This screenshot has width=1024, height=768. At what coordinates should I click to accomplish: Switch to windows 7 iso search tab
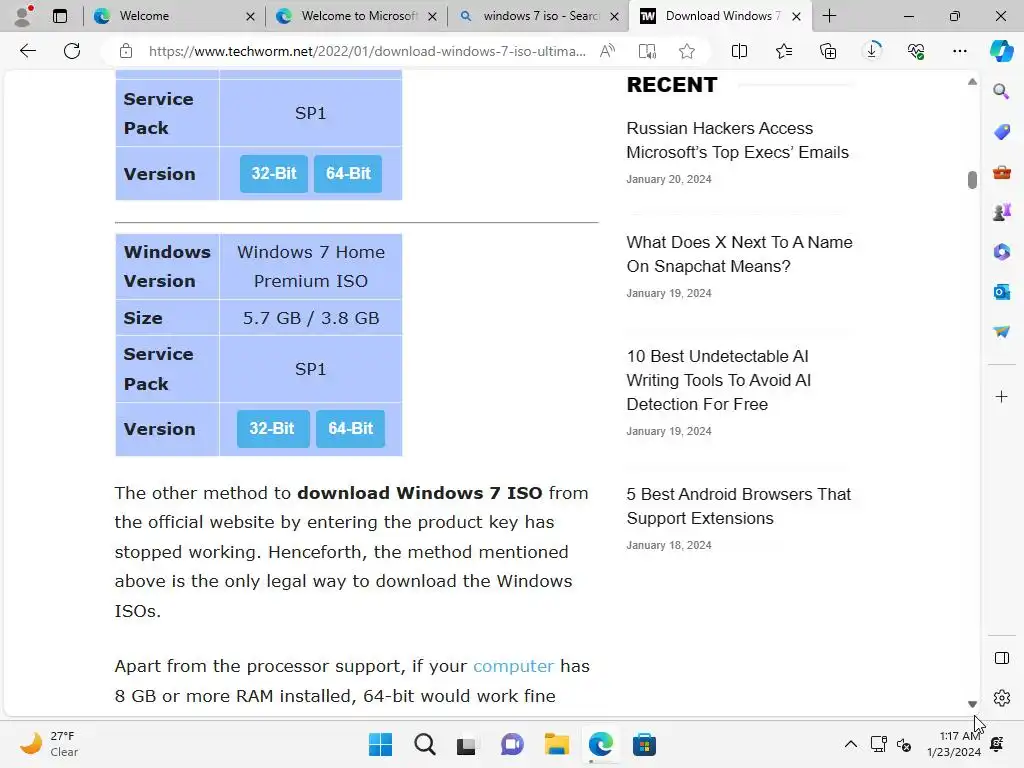[538, 16]
